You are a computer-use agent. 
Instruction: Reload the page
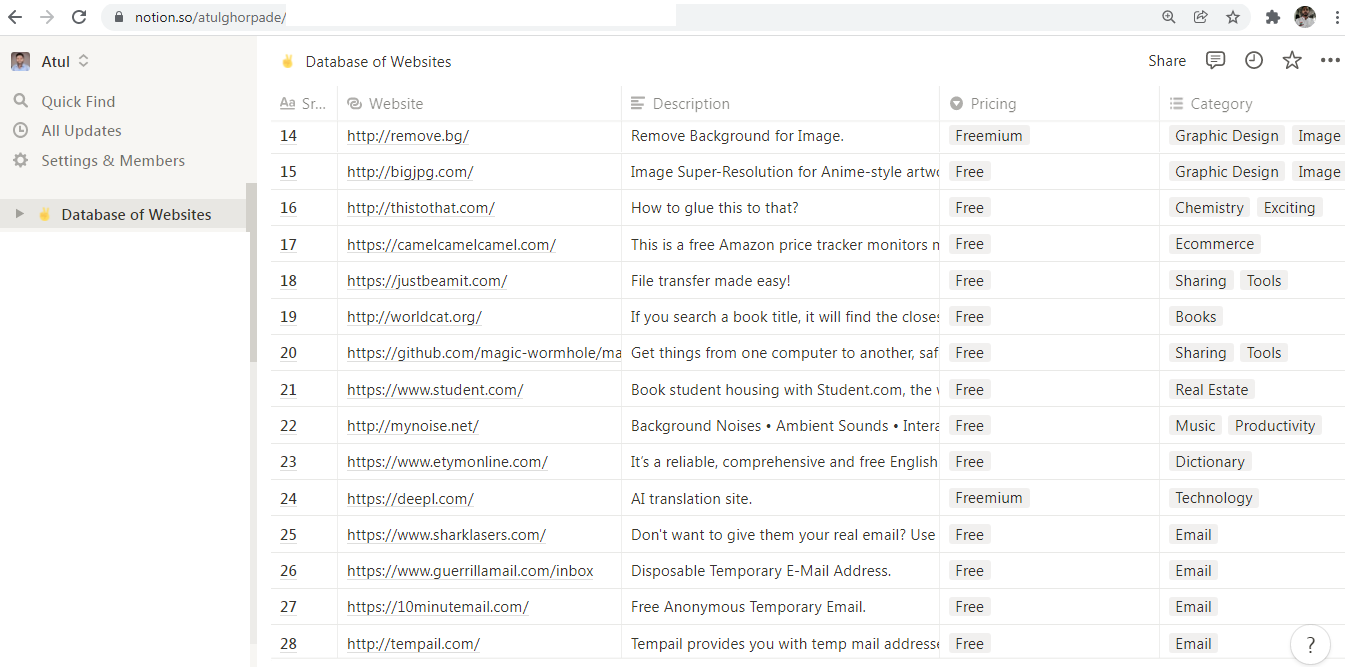click(80, 17)
